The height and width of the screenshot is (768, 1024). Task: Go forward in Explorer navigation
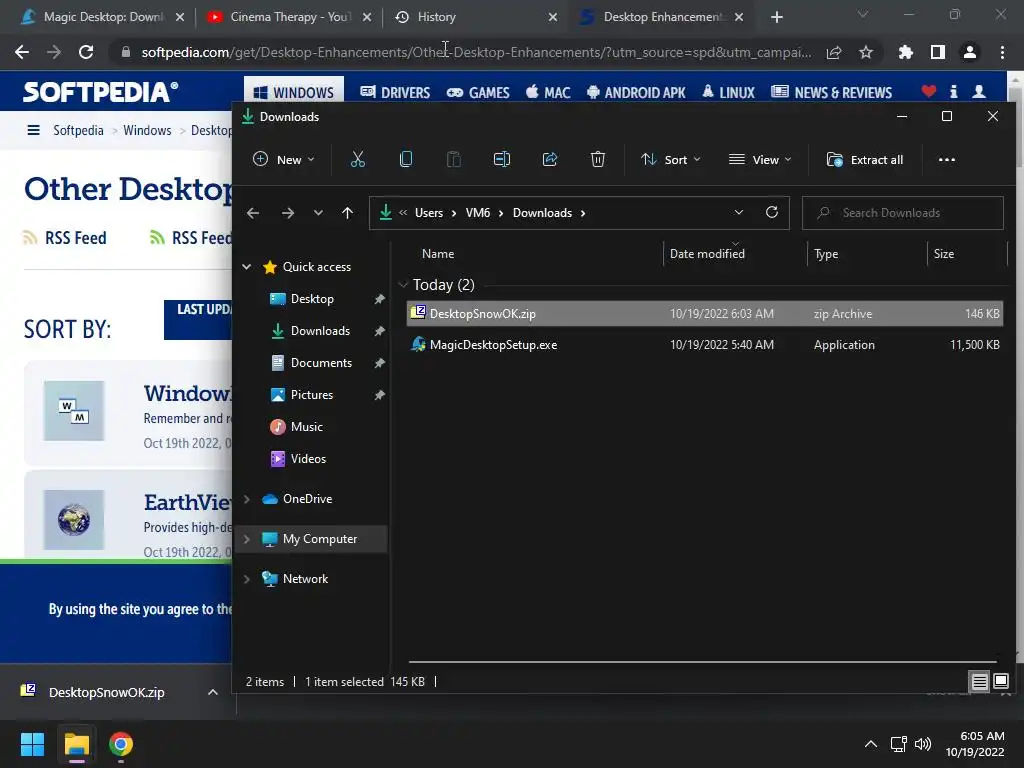coord(287,213)
